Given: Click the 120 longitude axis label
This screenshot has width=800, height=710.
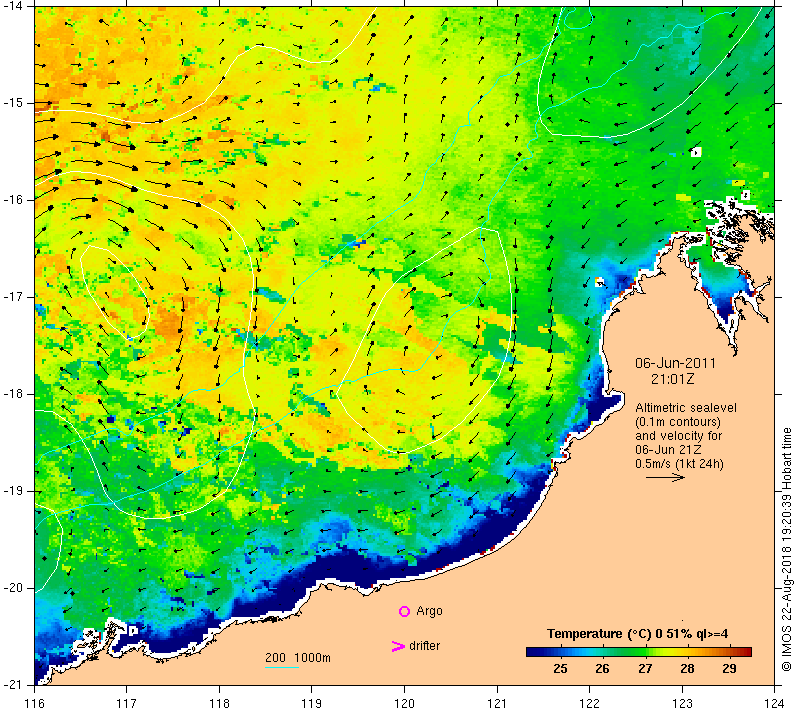Looking at the screenshot, I should (x=405, y=703).
